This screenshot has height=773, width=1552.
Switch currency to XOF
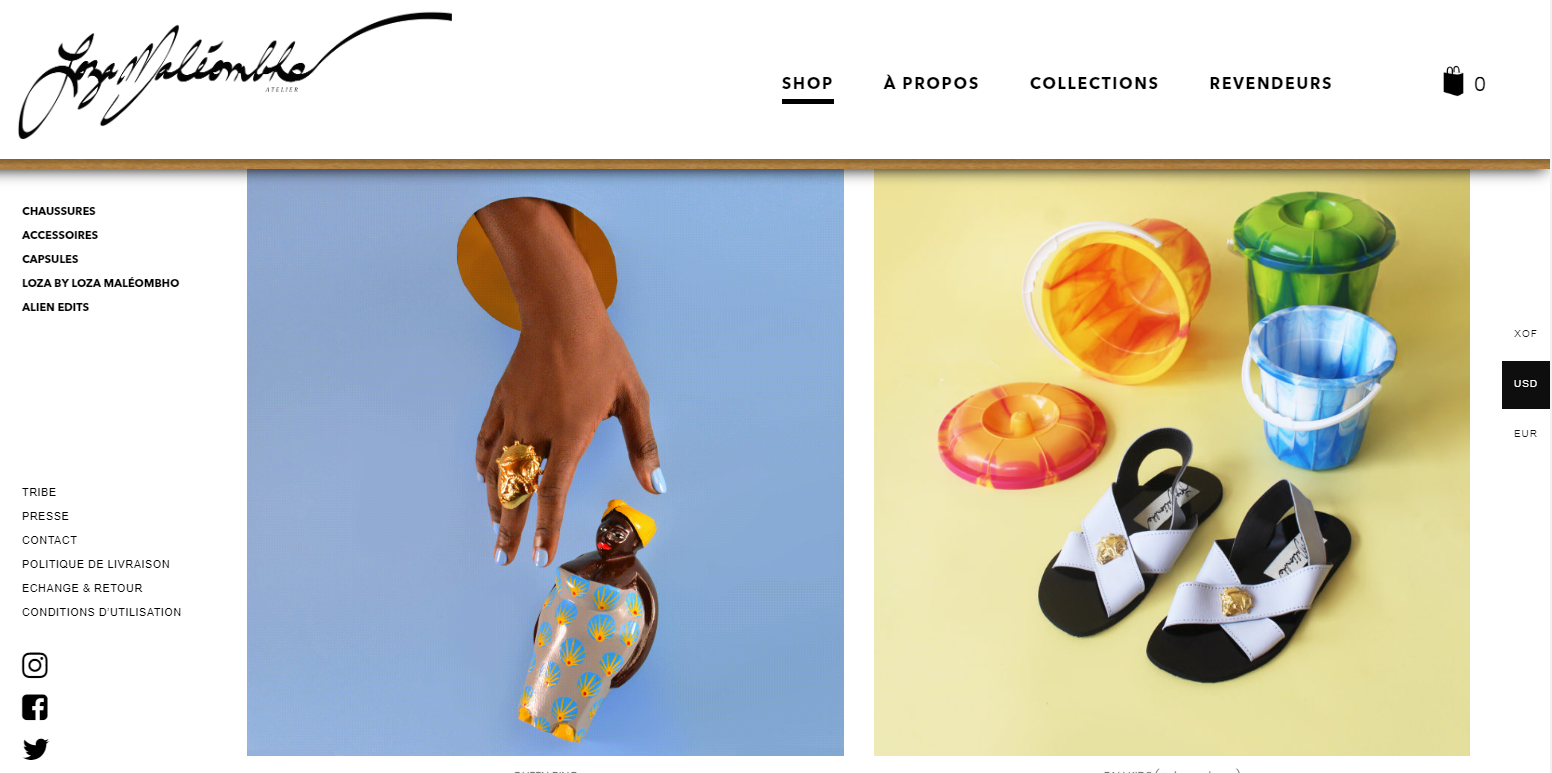click(1525, 334)
